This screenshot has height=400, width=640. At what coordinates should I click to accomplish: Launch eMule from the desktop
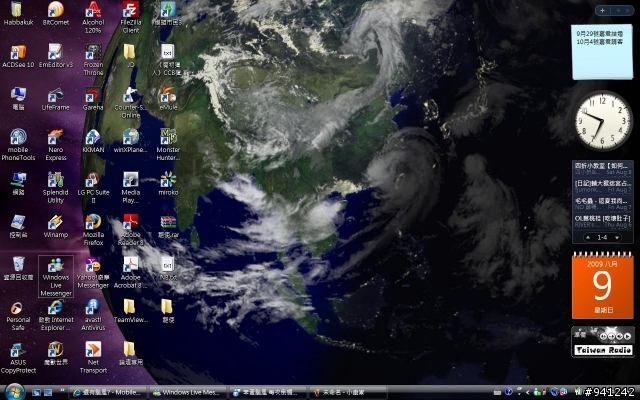coord(168,99)
